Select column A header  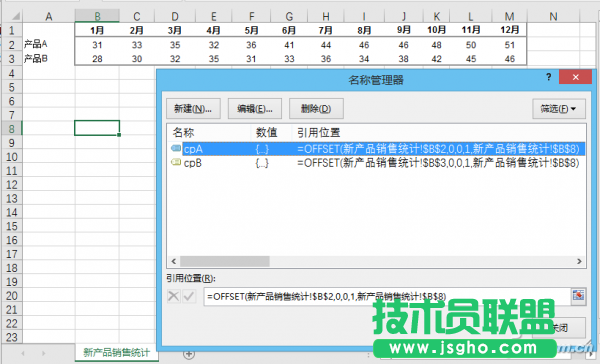49,16
